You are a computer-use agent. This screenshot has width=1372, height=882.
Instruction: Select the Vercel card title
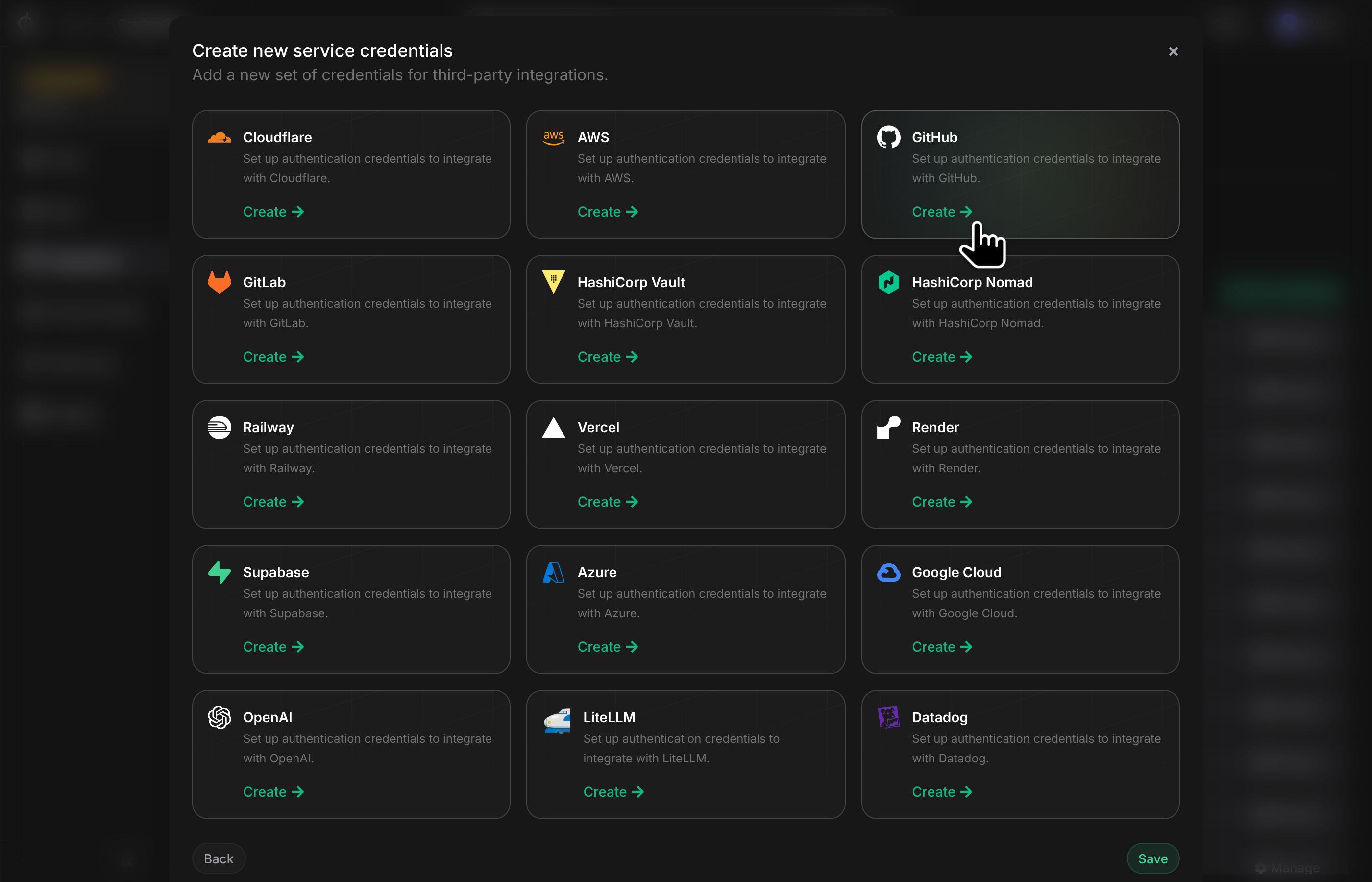598,427
